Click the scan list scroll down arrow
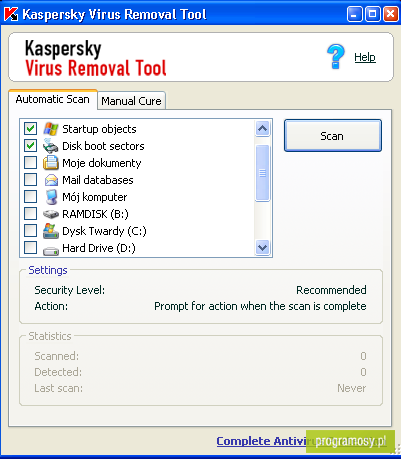 click(x=263, y=248)
